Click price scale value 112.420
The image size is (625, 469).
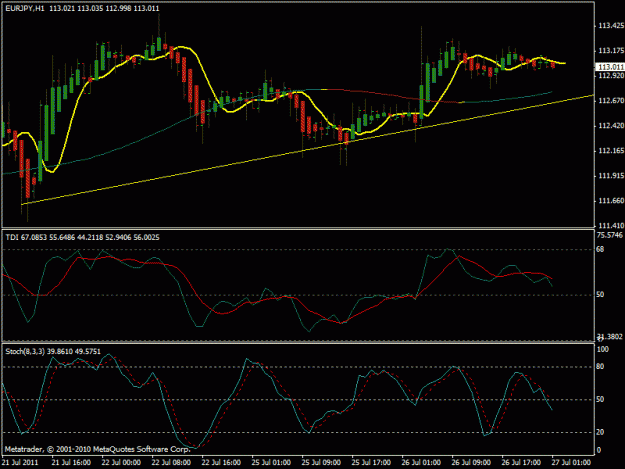click(x=611, y=126)
